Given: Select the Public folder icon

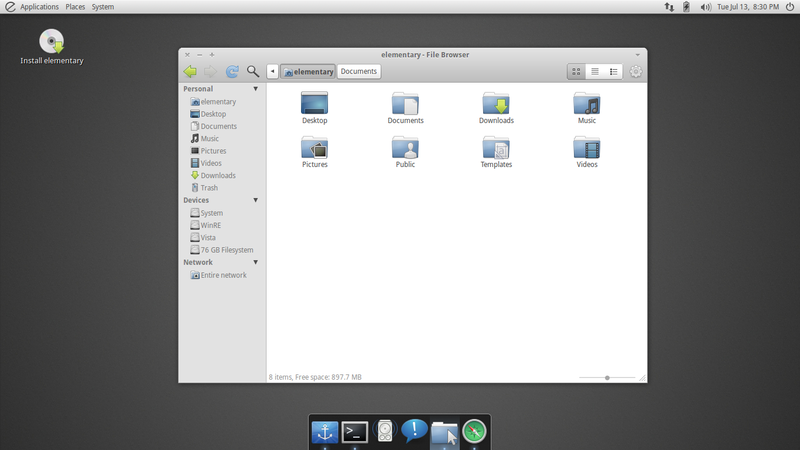Looking at the screenshot, I should 405,152.
